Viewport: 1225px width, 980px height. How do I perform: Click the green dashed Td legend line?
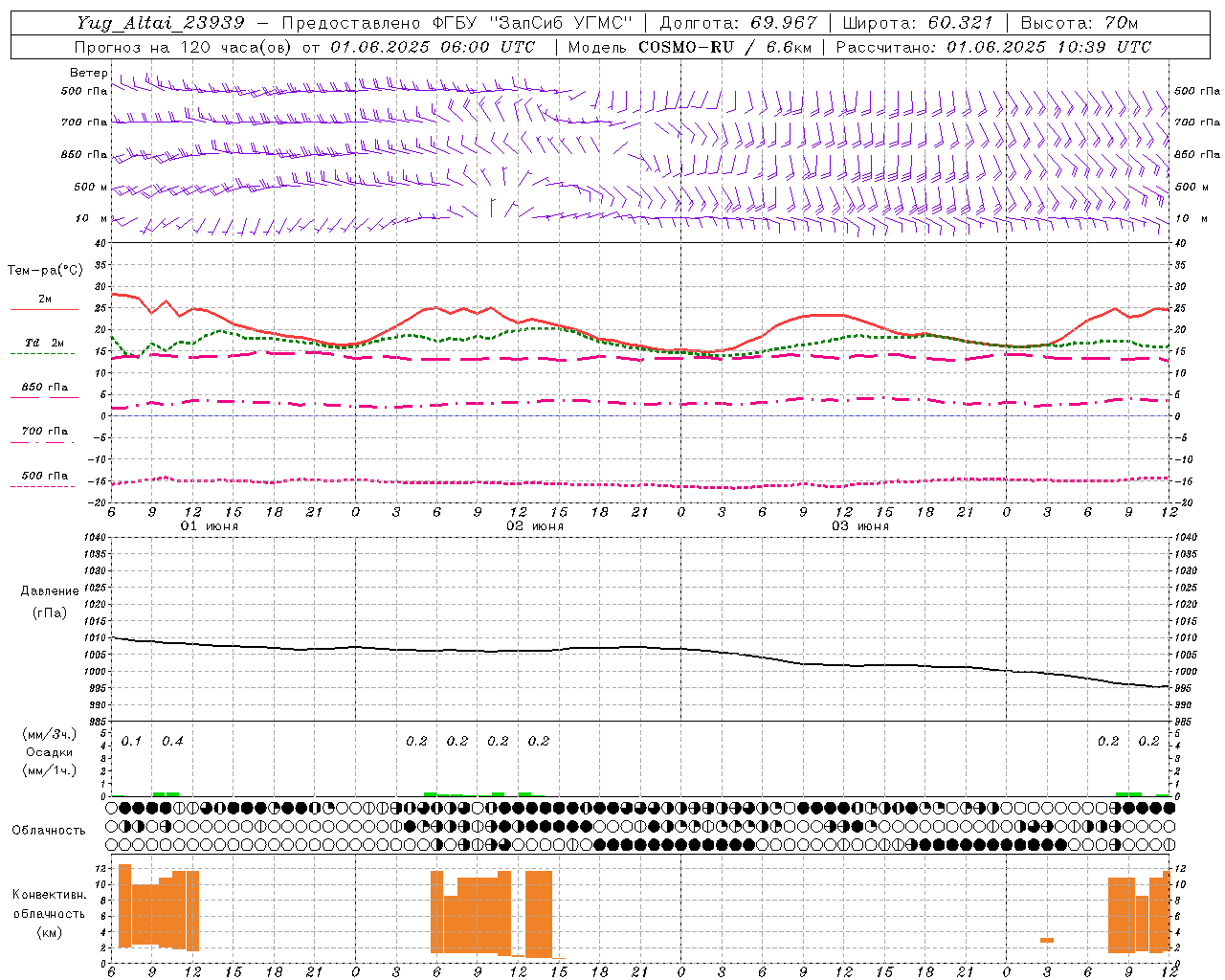[x=42, y=354]
